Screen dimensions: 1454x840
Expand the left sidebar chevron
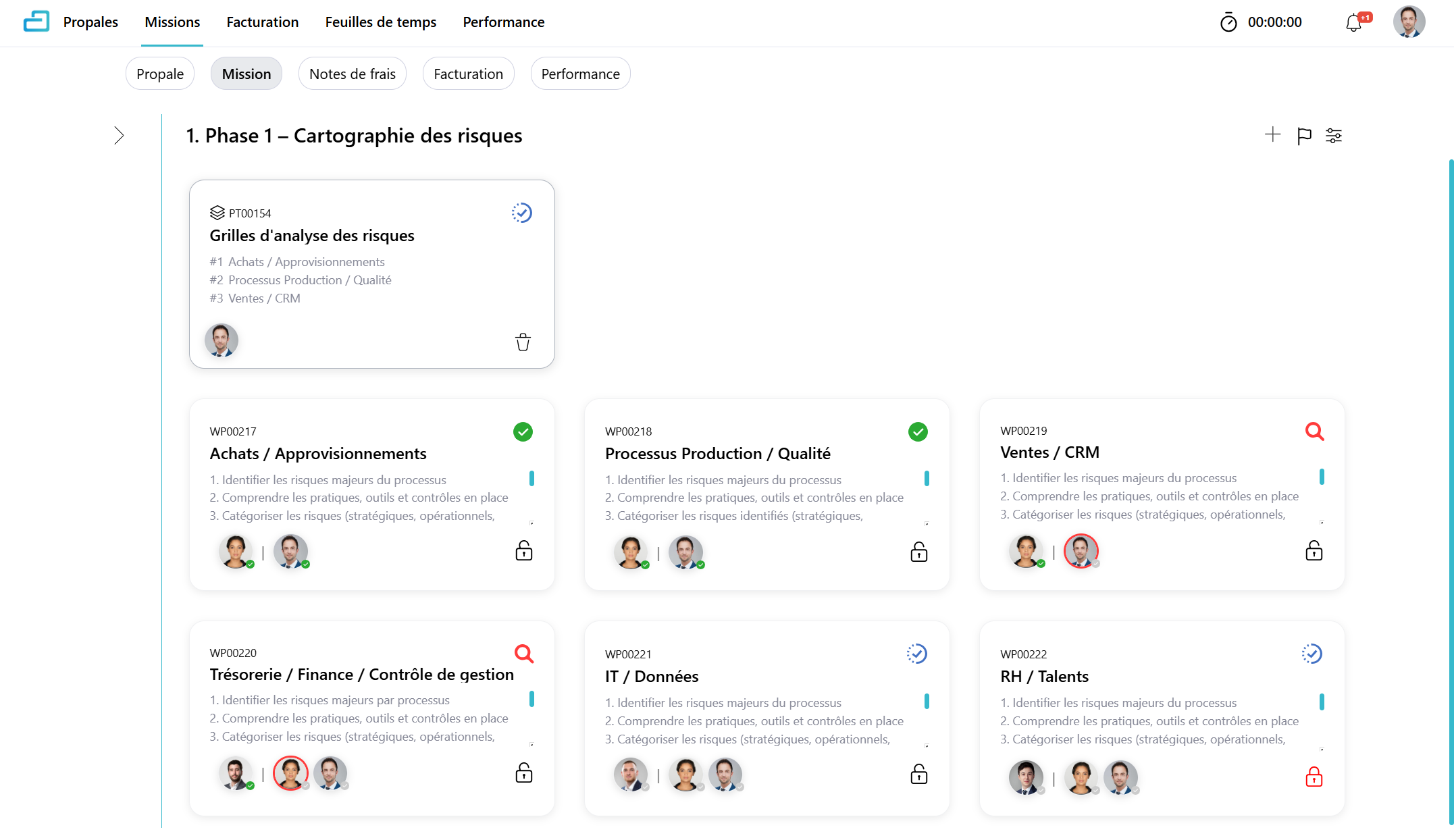pyautogui.click(x=119, y=136)
